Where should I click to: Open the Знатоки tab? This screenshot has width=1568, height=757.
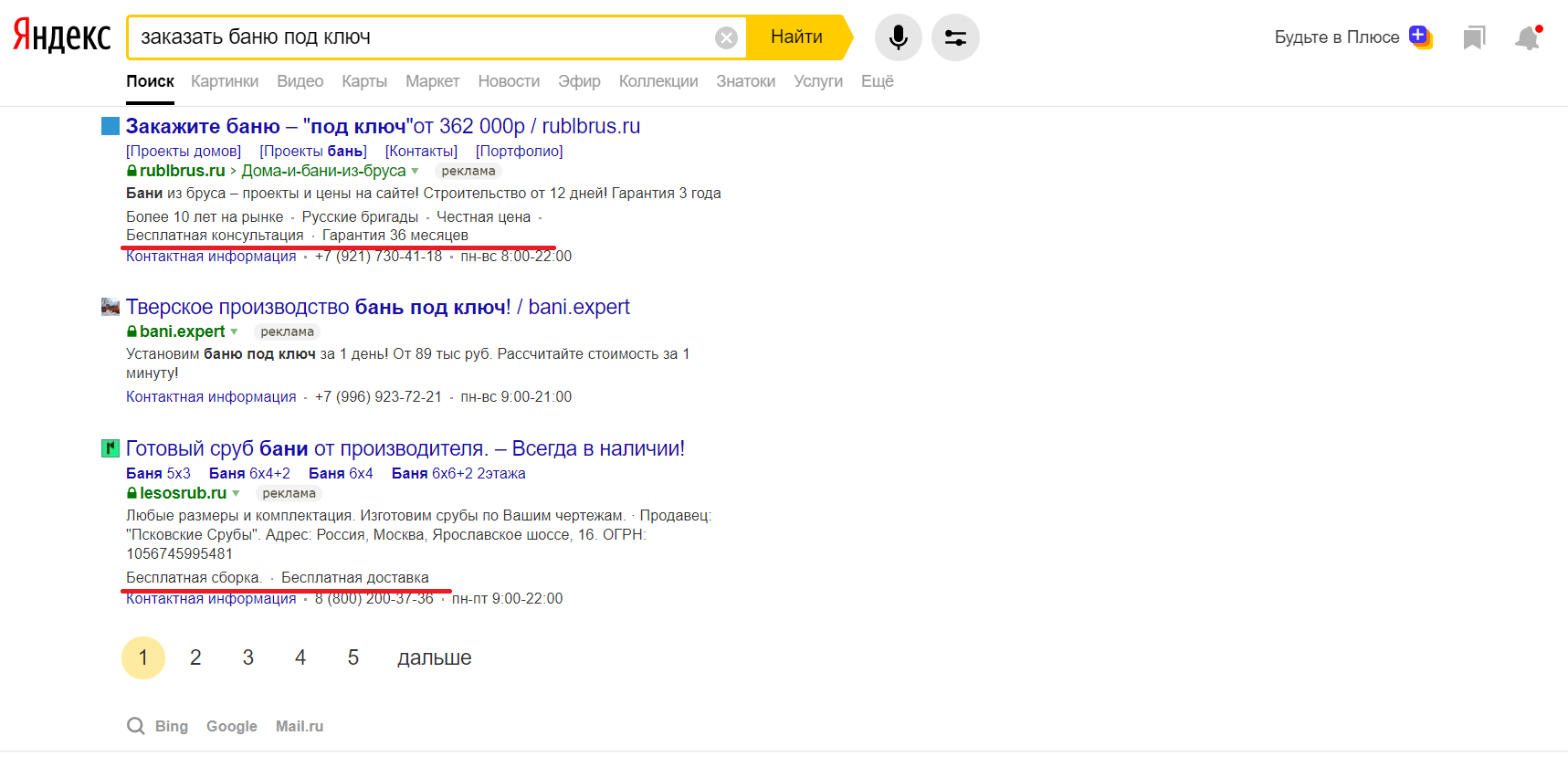[x=746, y=81]
